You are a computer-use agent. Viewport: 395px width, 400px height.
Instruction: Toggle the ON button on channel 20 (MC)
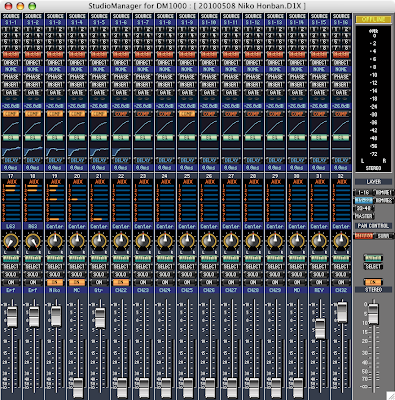[77, 282]
